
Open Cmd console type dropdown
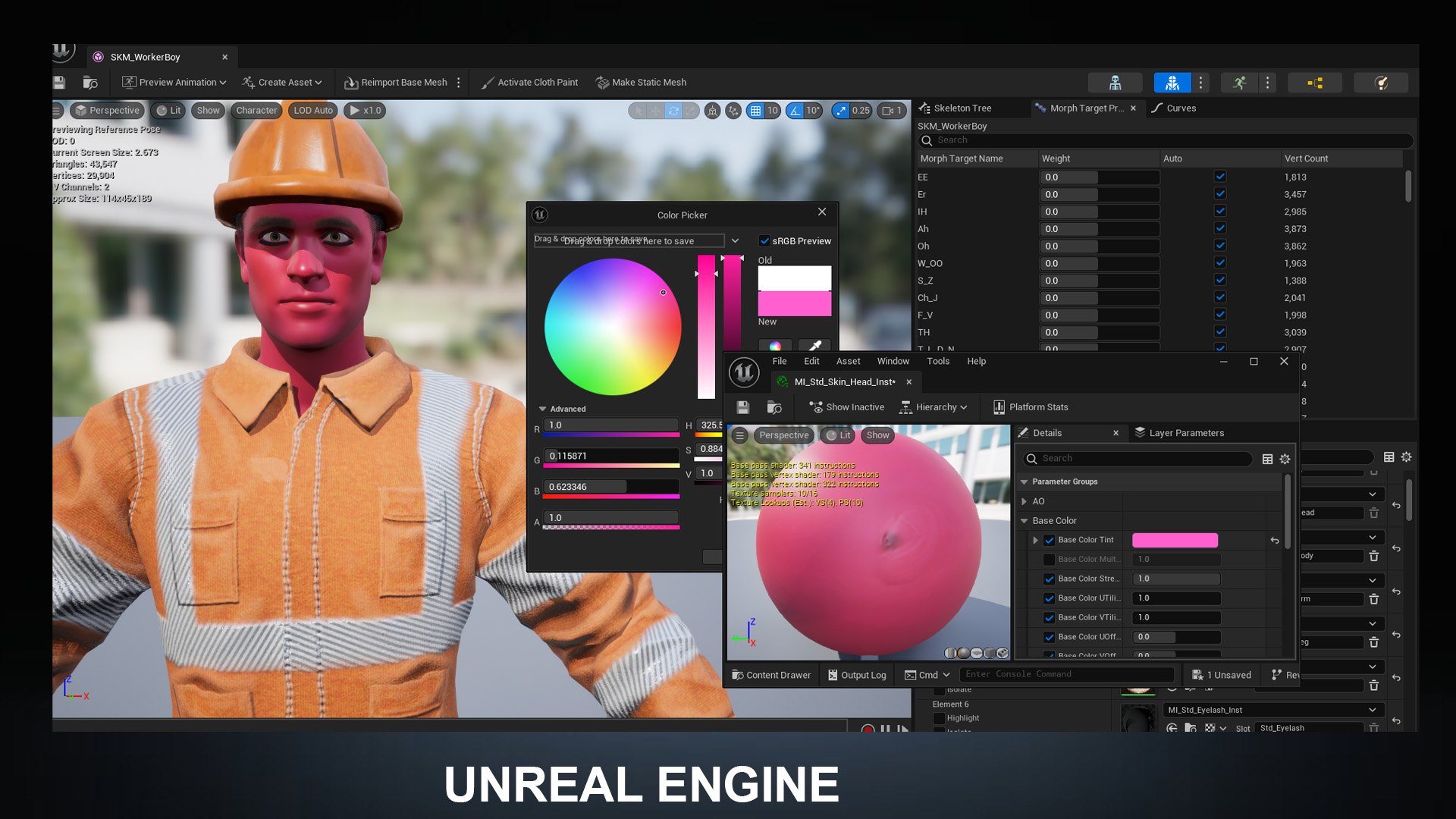pos(927,675)
